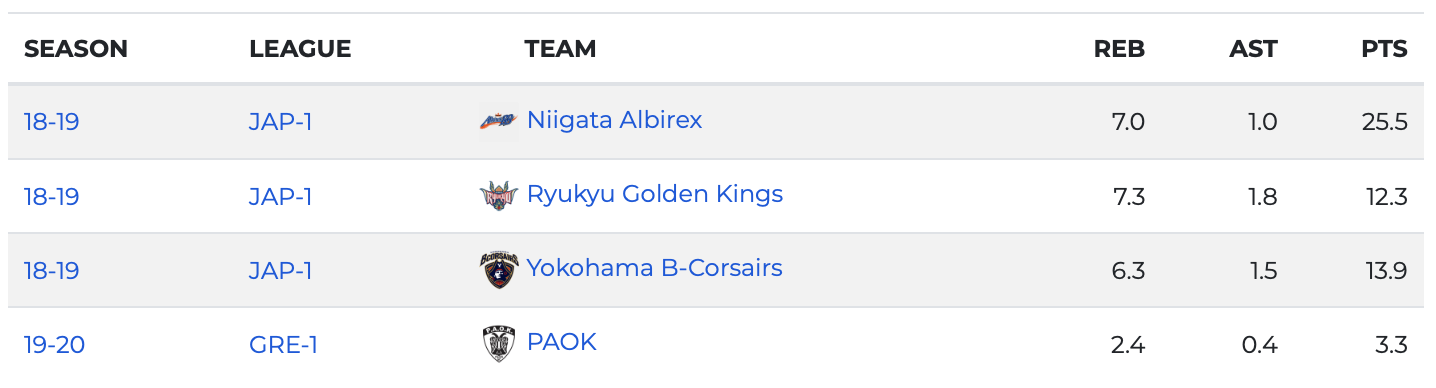
Task: Open the Yokohama B-Corsairs team link
Action: pos(654,268)
